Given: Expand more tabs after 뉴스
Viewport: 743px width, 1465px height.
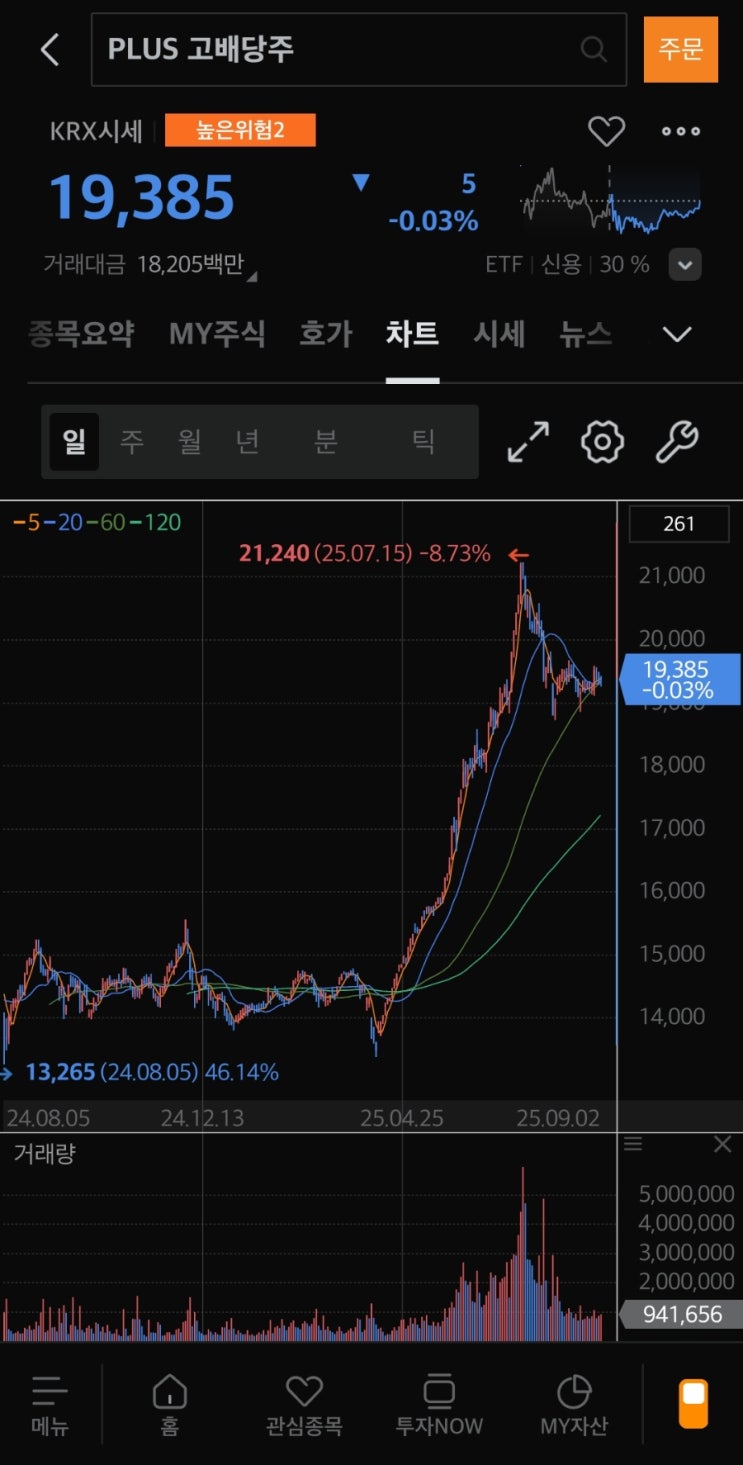Looking at the screenshot, I should (677, 334).
